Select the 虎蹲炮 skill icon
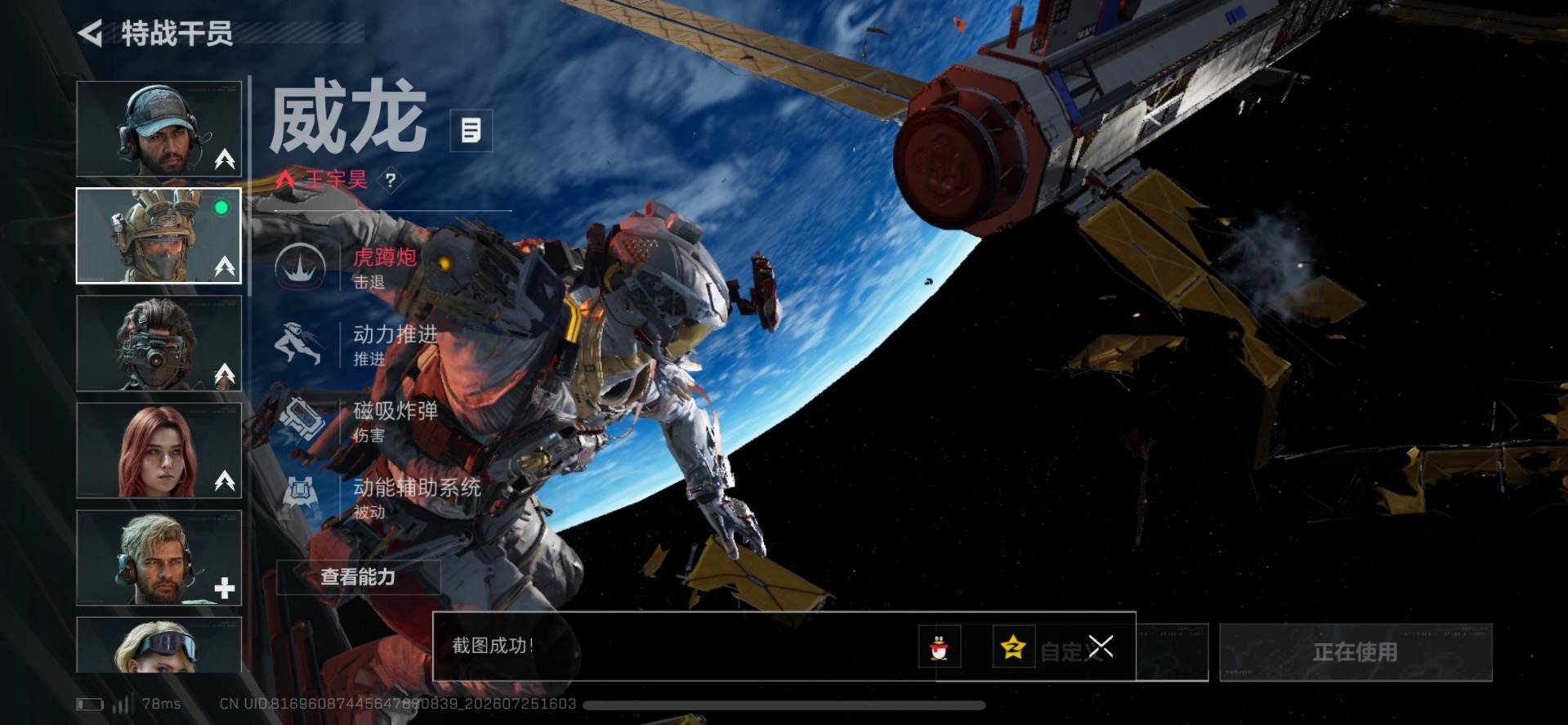 click(301, 267)
